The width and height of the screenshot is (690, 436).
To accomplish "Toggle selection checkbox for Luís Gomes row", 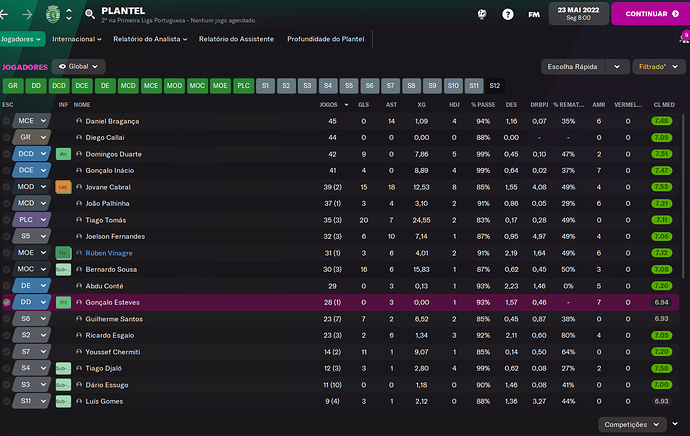I will coord(6,401).
